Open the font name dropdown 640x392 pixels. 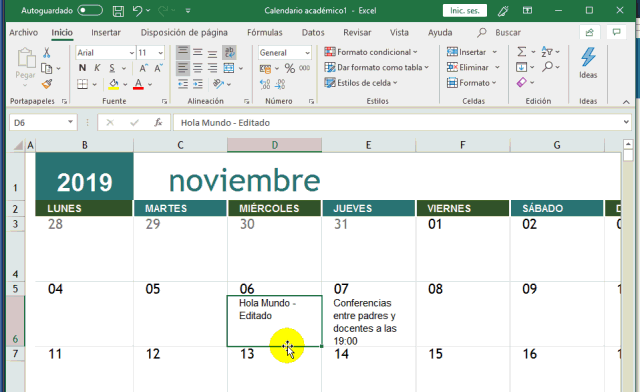coord(132,53)
